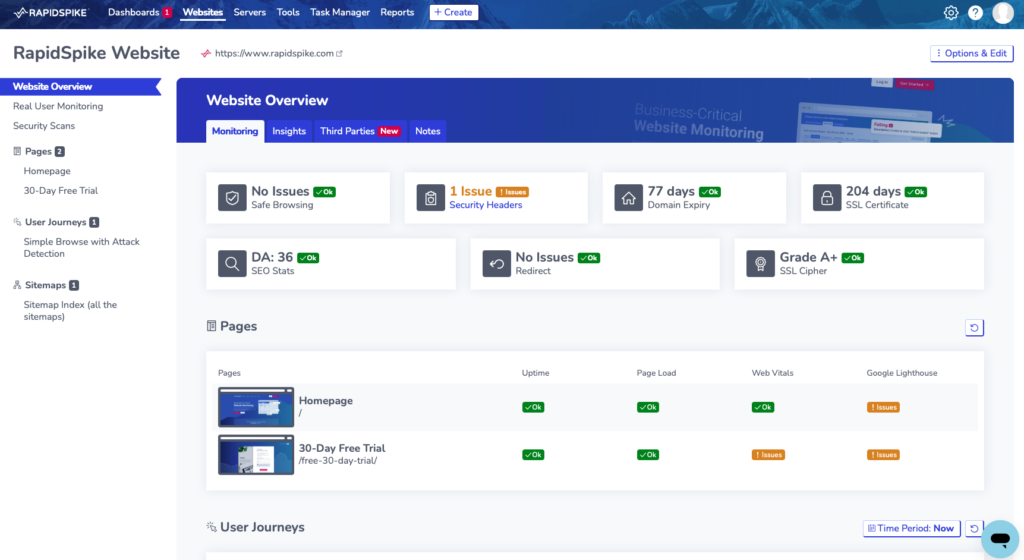Click the red Dashboards notification badge
Screen dimensions: 1024x560
(167, 12)
